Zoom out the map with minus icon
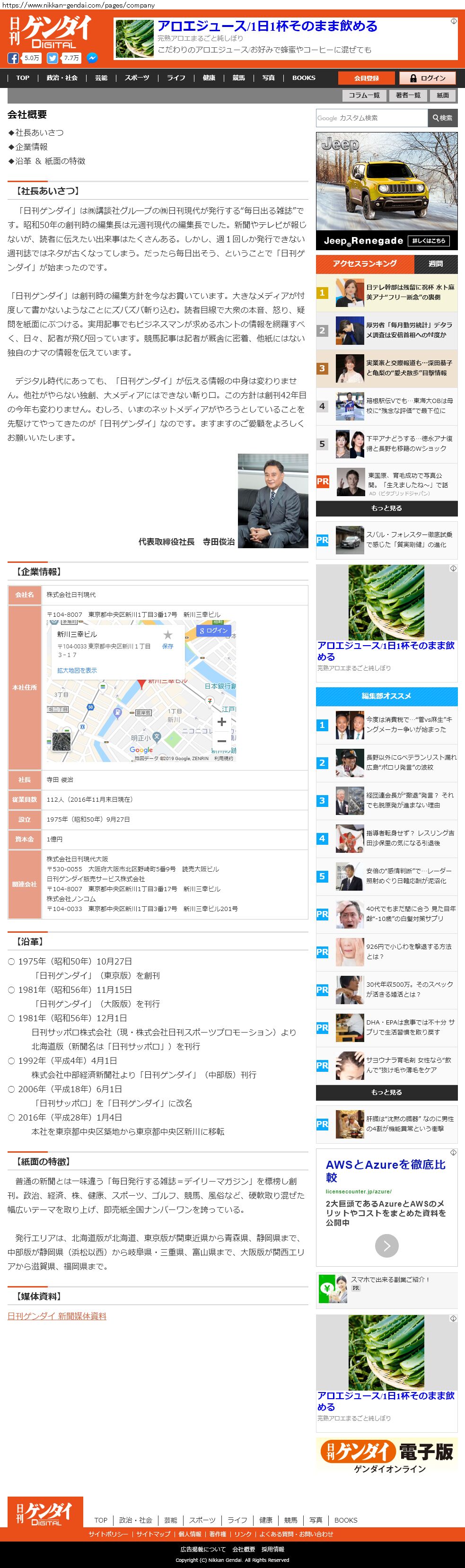Viewport: 465px width, 1568px height. tap(221, 741)
